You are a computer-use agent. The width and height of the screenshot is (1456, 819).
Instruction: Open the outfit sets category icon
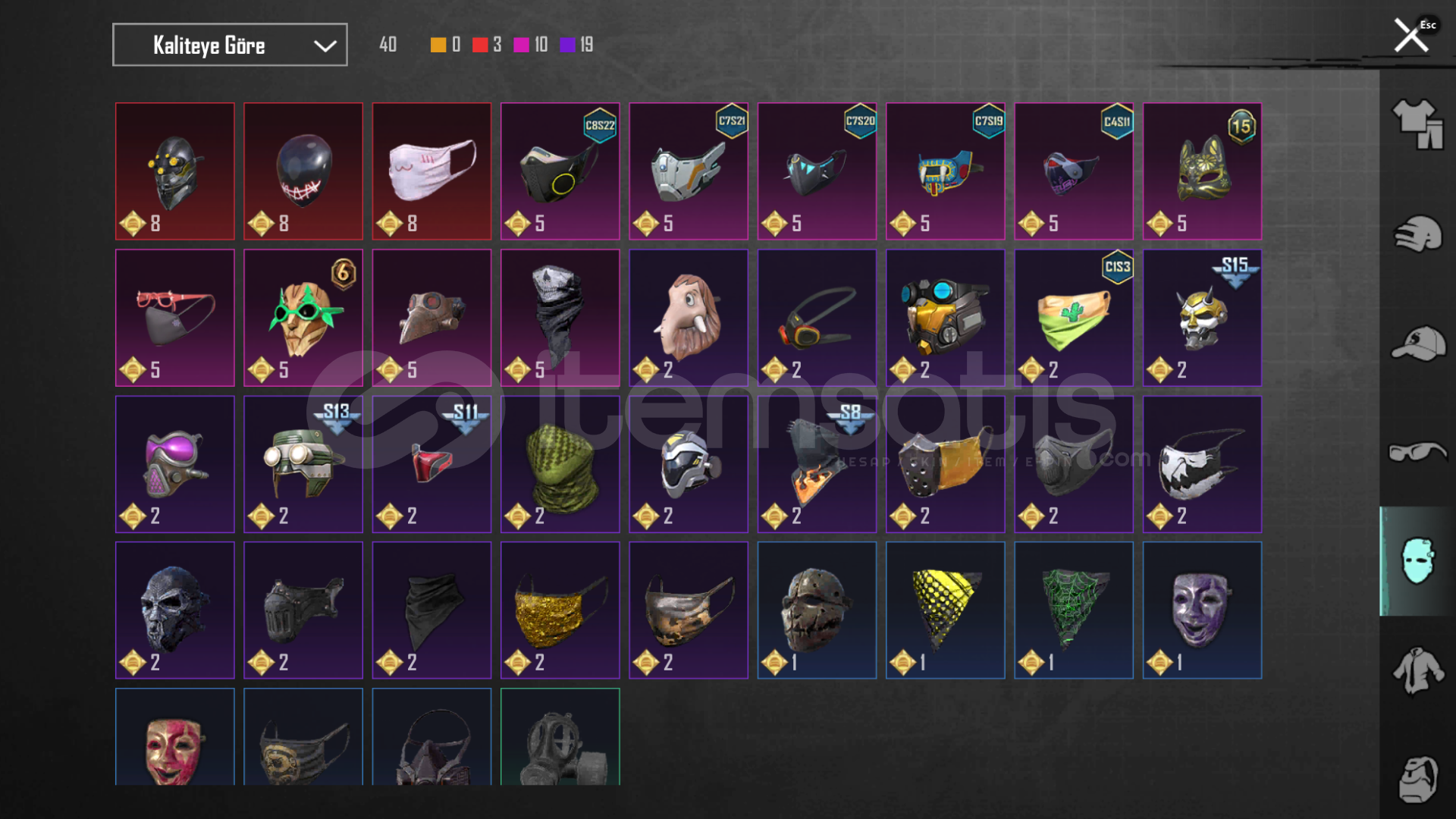pos(1417,124)
